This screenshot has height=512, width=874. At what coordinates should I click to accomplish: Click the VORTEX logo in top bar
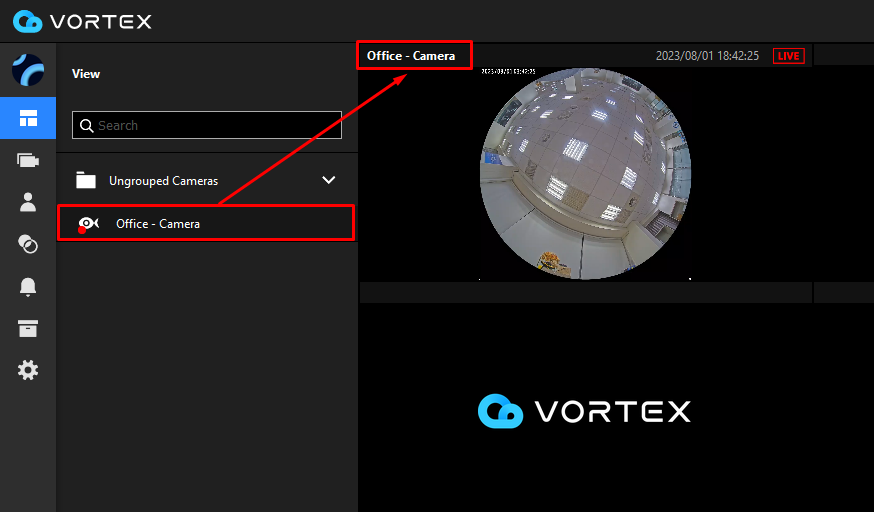click(x=83, y=21)
